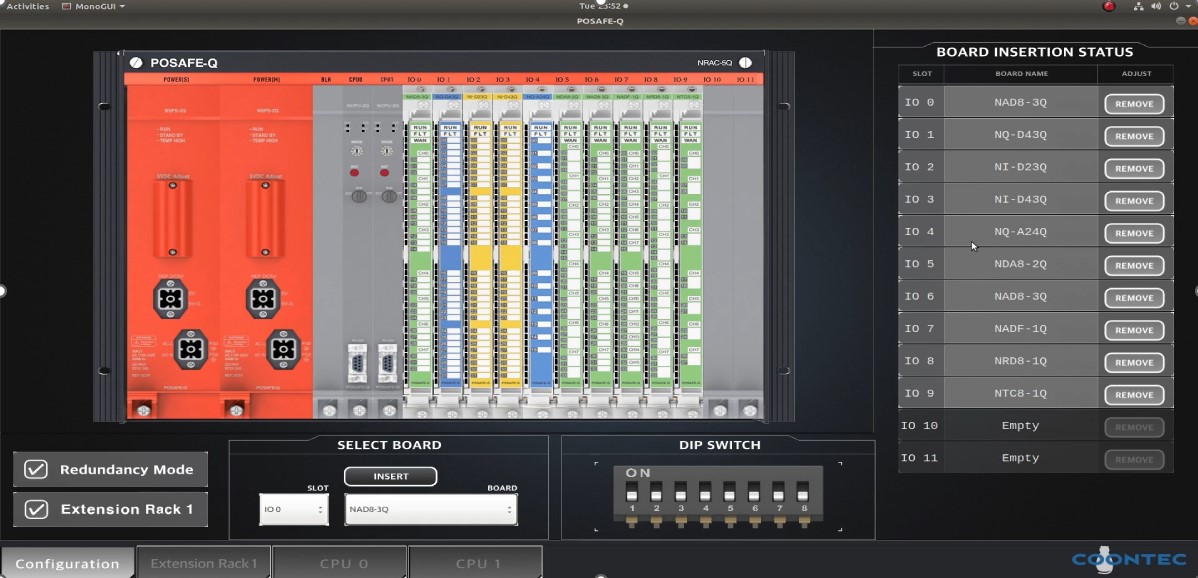Select the blue NQ-A24Q board in rack slot IO 4
1198x578 pixels.
click(539, 250)
